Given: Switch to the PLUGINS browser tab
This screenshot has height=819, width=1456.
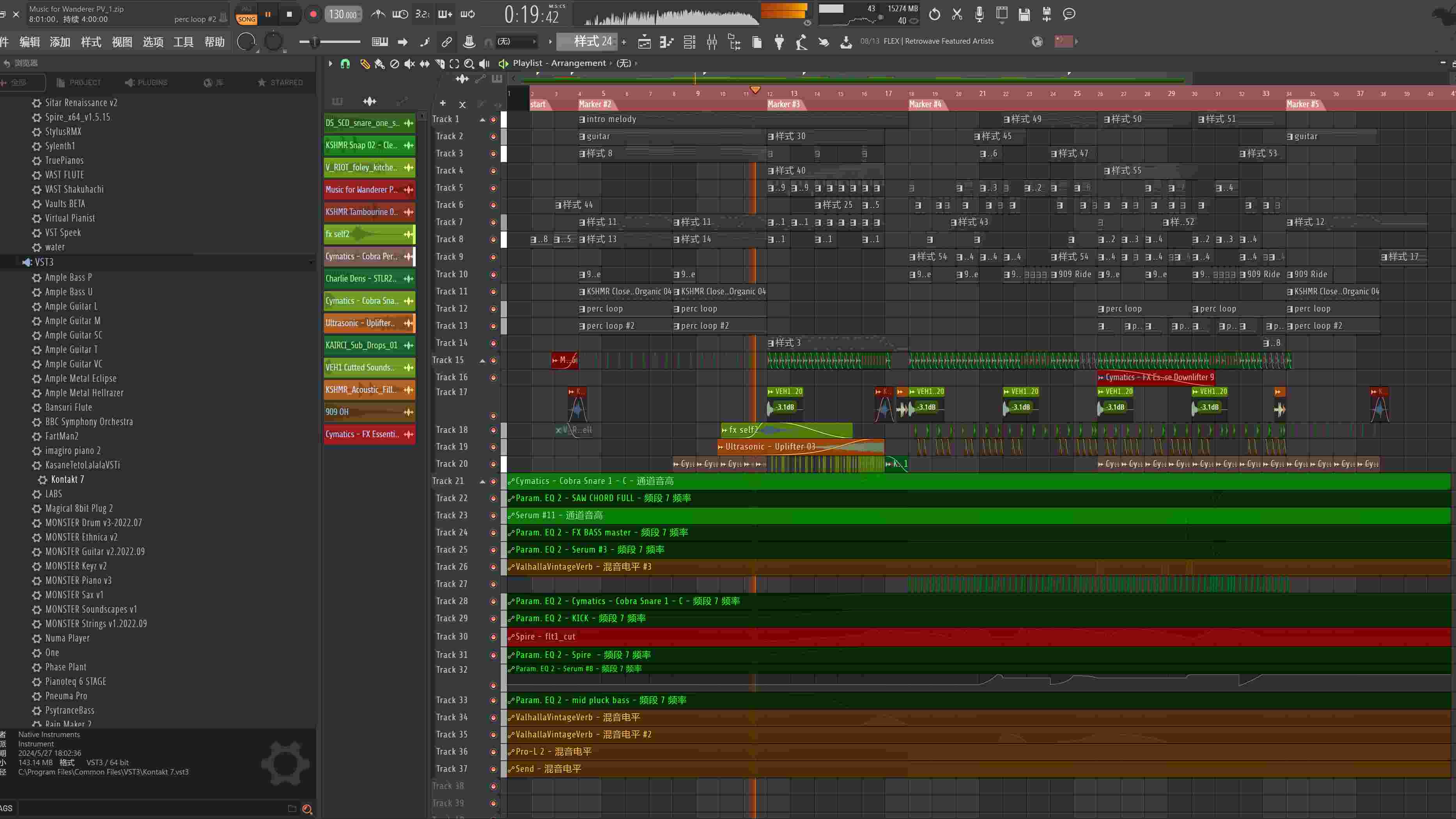Looking at the screenshot, I should (146, 83).
